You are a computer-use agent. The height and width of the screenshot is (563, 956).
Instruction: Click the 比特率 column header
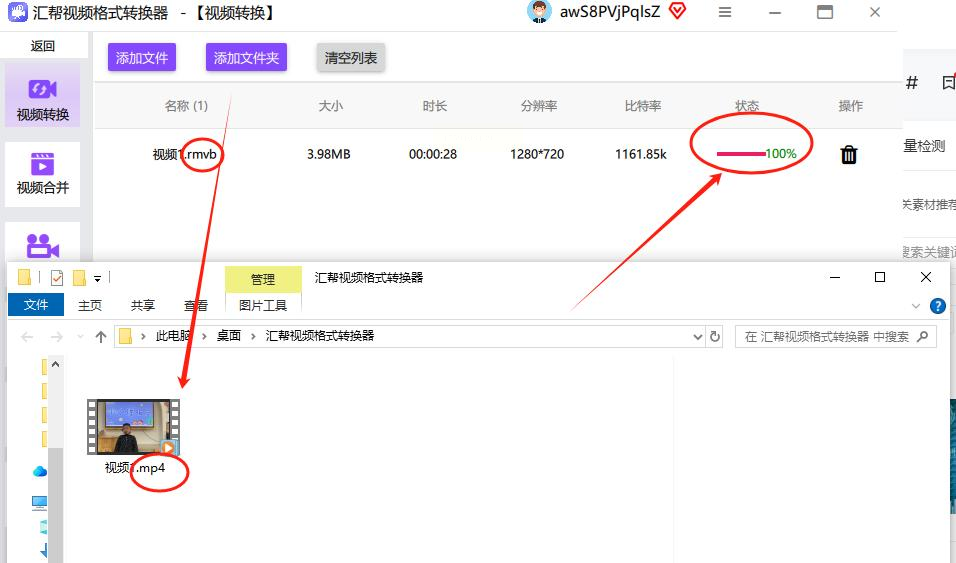click(643, 106)
